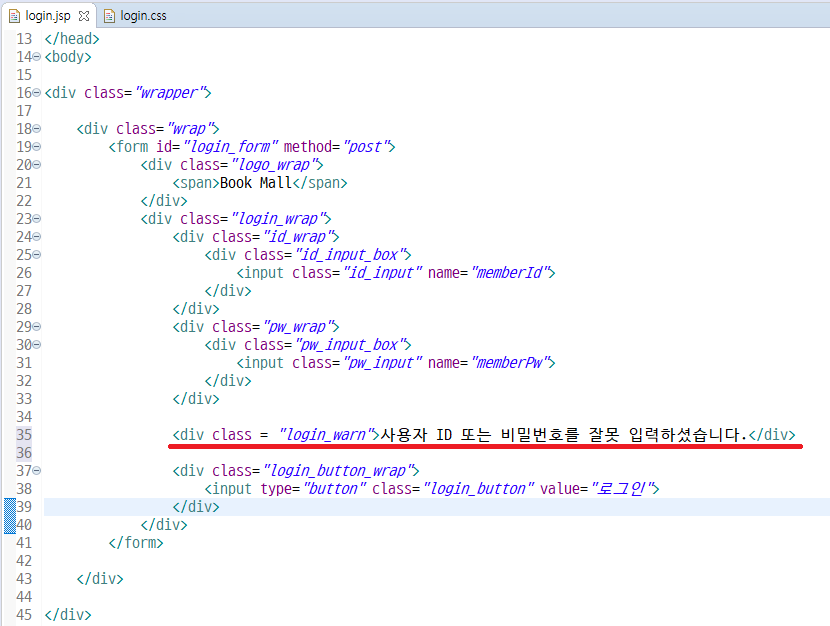Image resolution: width=830 pixels, height=626 pixels.
Task: Click the "memberId" name value
Action: 510,273
